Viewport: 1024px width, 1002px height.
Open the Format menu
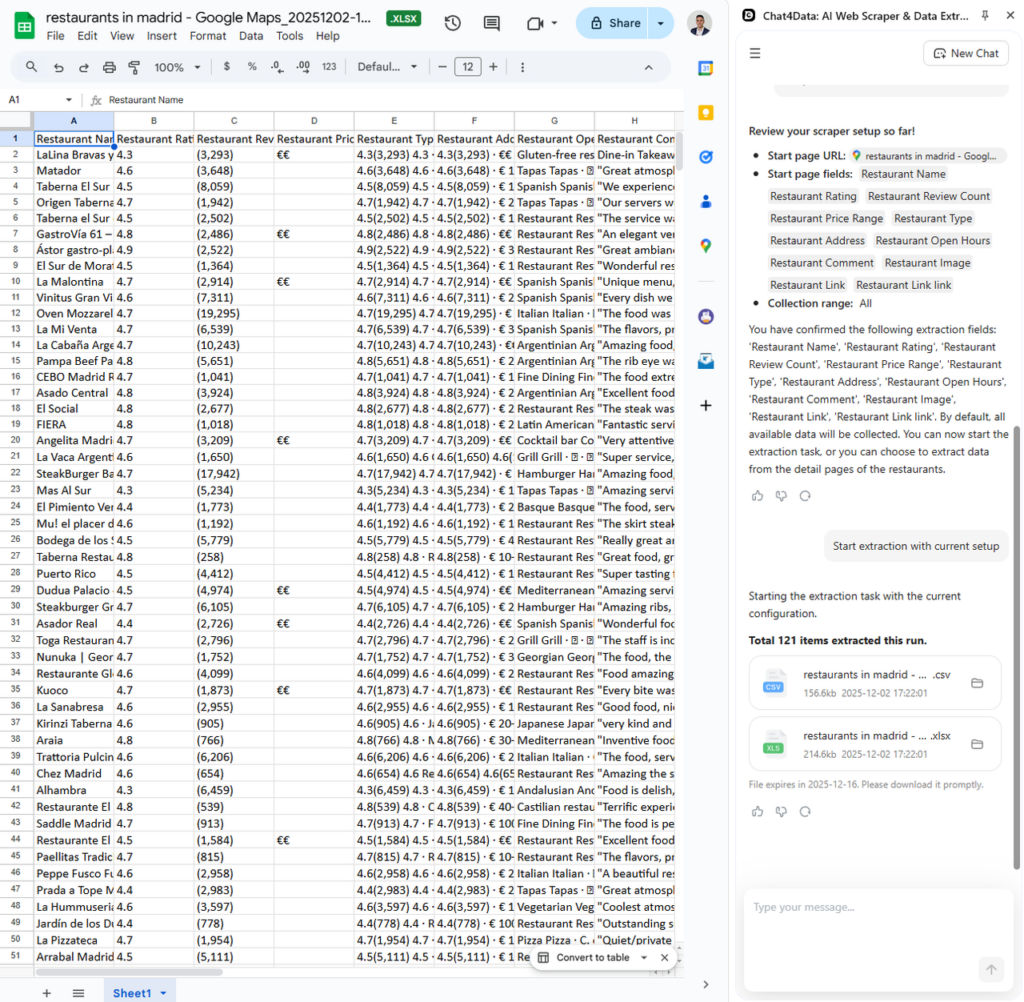pyautogui.click(x=208, y=36)
